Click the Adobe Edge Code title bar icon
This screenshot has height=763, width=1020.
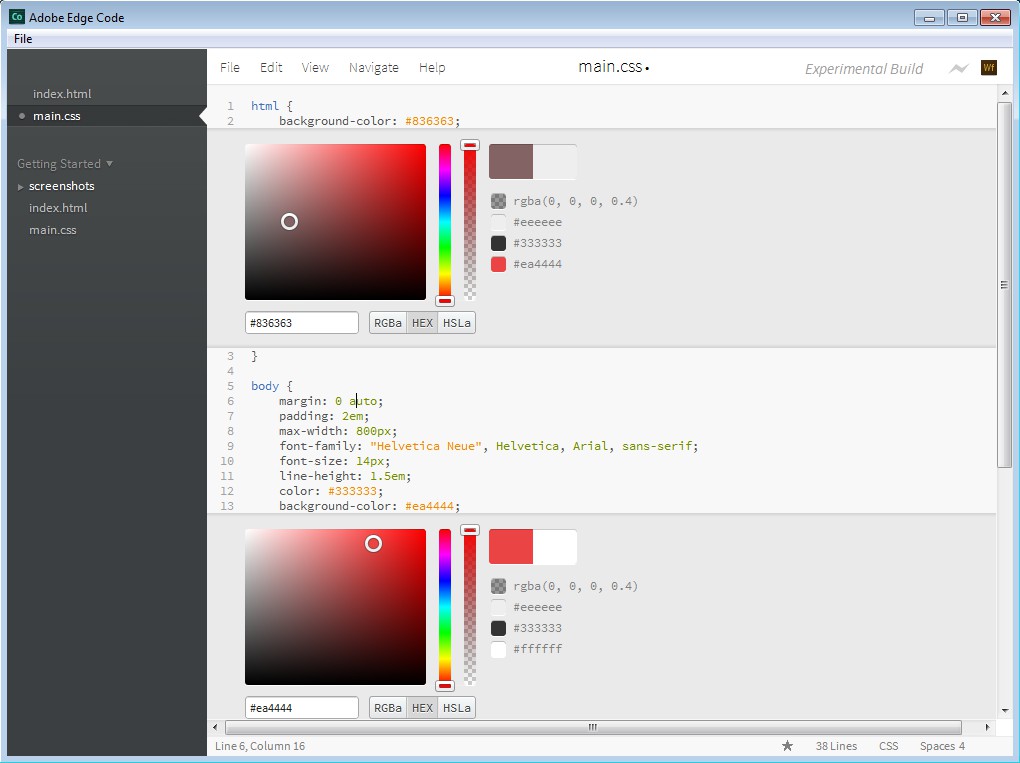tap(16, 18)
